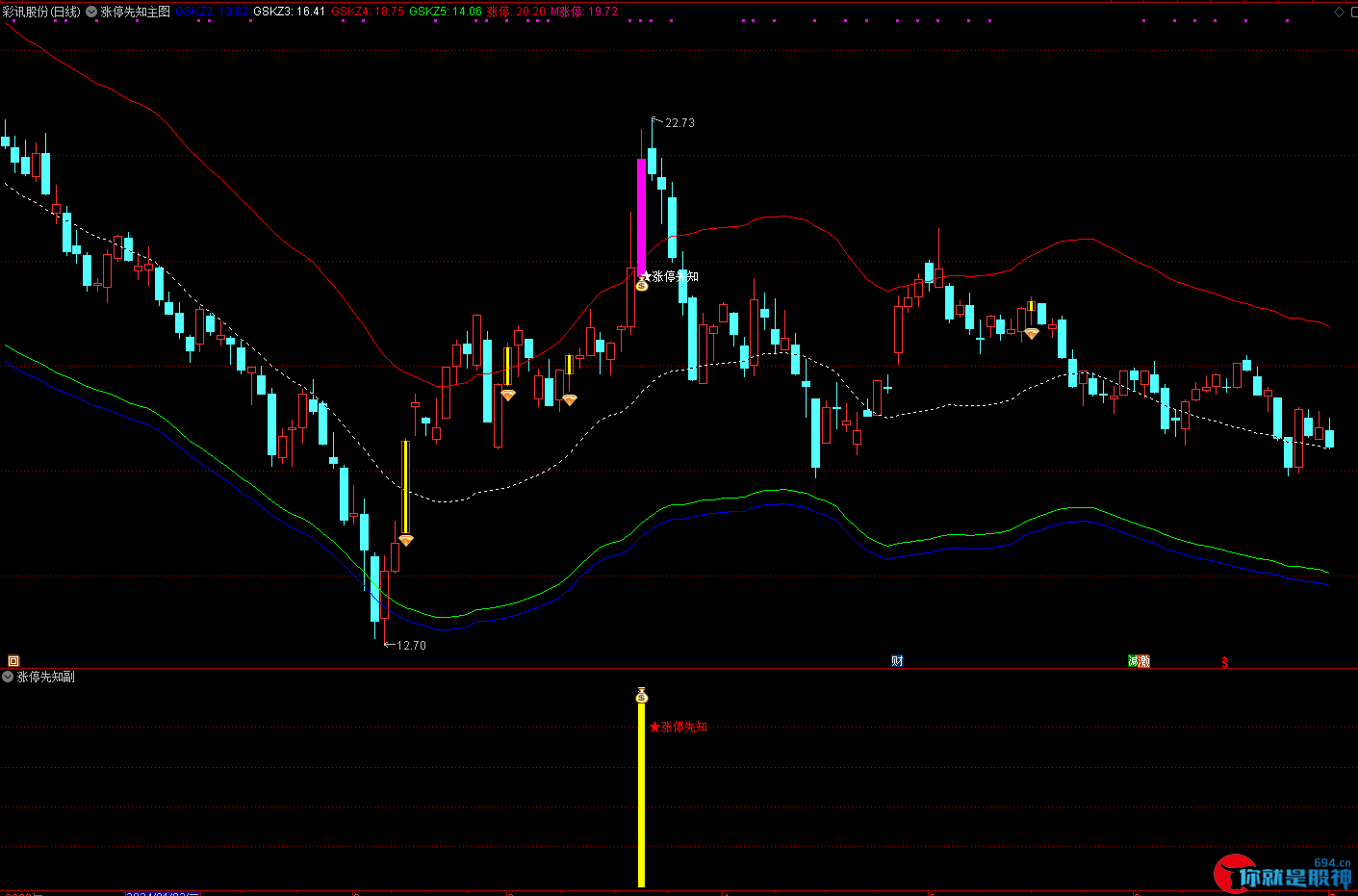Open the green-orange 涡激 marker on the timeline
The width and height of the screenshot is (1358, 896).
[x=1139, y=661]
